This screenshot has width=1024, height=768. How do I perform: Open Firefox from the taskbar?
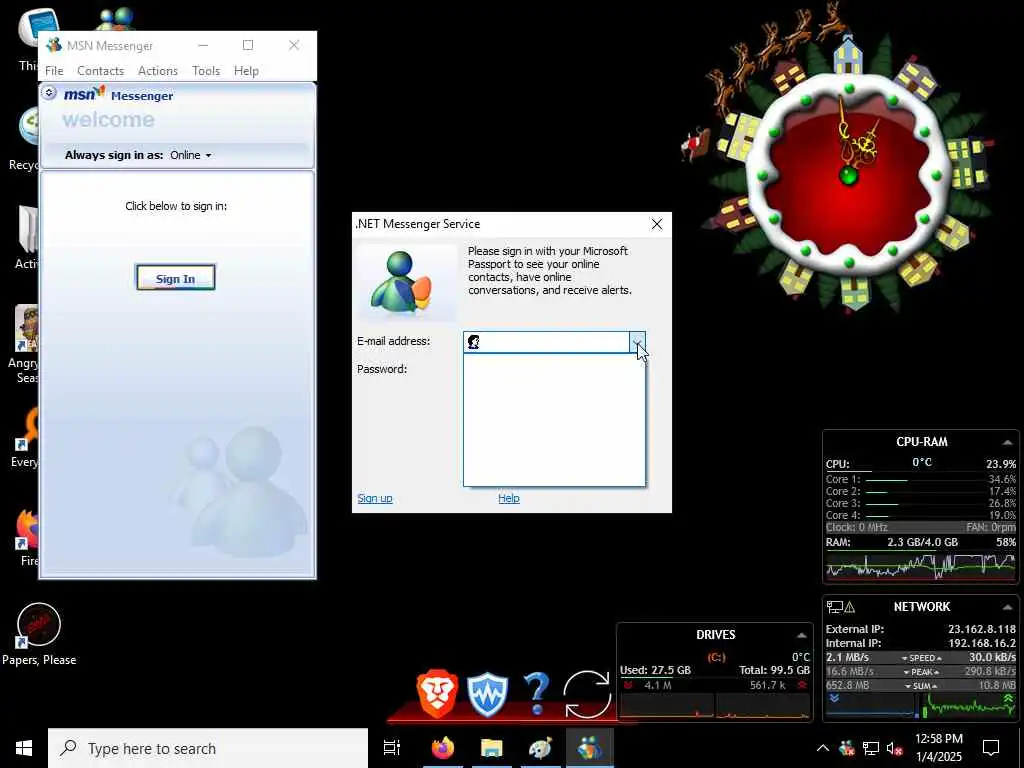coord(443,748)
